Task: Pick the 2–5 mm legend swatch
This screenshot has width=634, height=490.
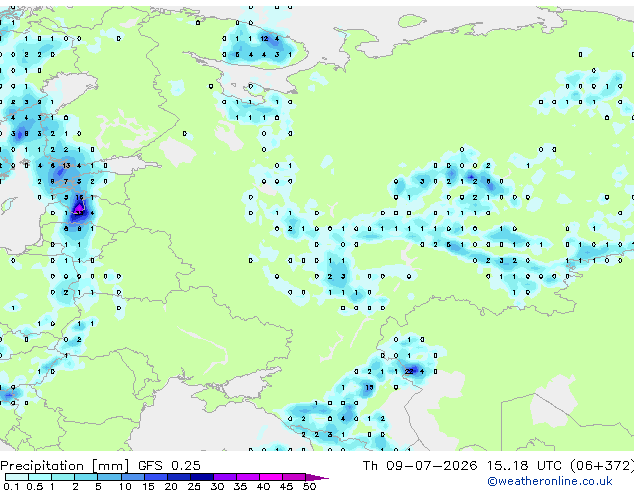Action: [86, 477]
